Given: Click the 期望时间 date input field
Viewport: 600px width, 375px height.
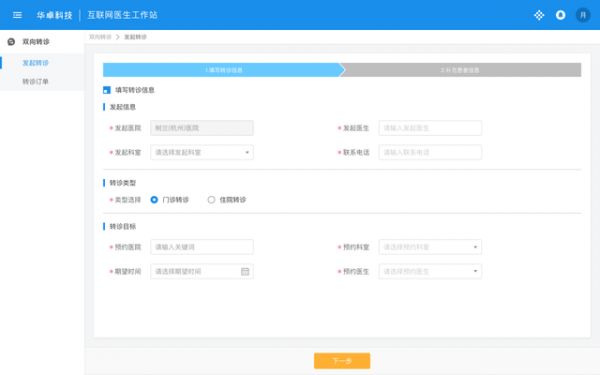Looking at the screenshot, I should [x=202, y=271].
